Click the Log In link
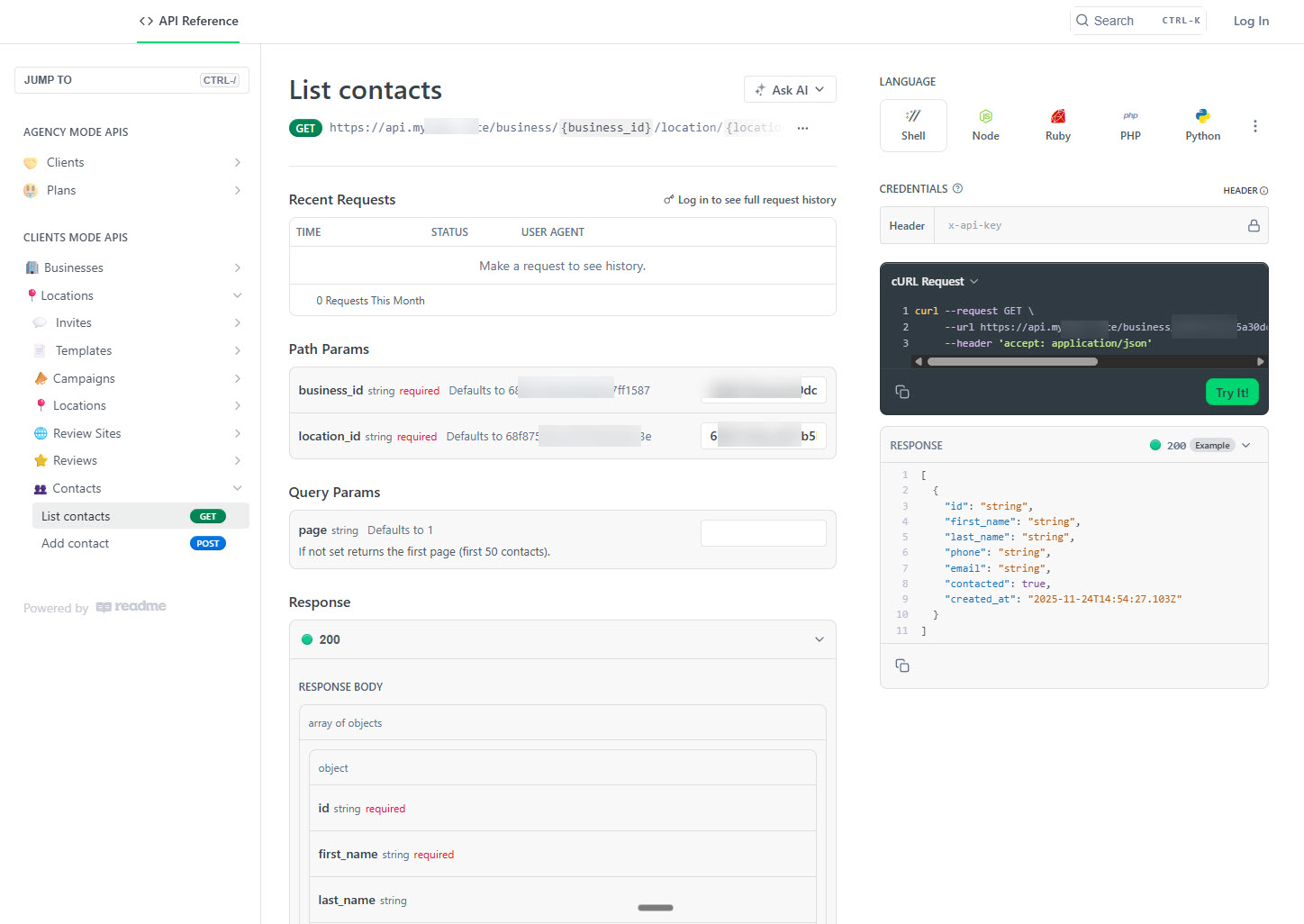 (x=1250, y=21)
